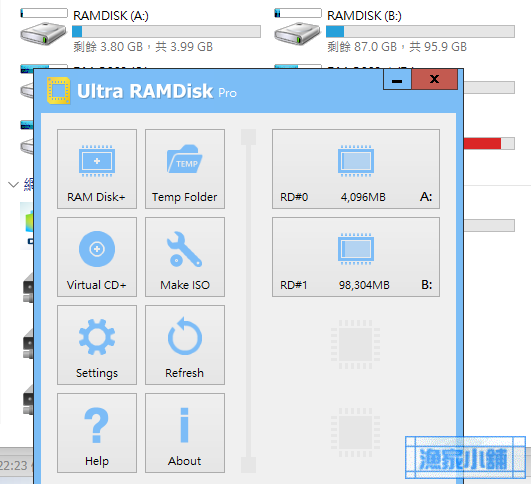This screenshot has width=531, height=484.
Task: Click the Ultra RAMDisk yellow chip logo
Action: click(x=59, y=90)
